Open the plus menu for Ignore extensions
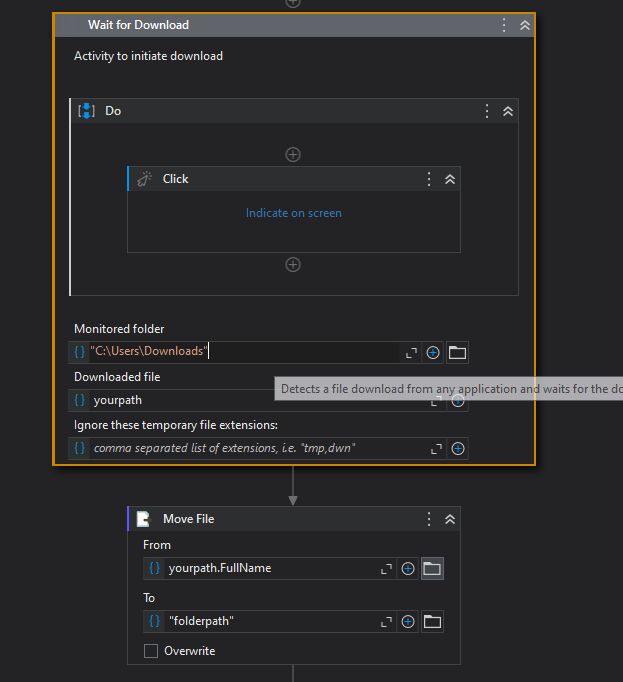Viewport: 623px width, 682px height. tap(458, 448)
